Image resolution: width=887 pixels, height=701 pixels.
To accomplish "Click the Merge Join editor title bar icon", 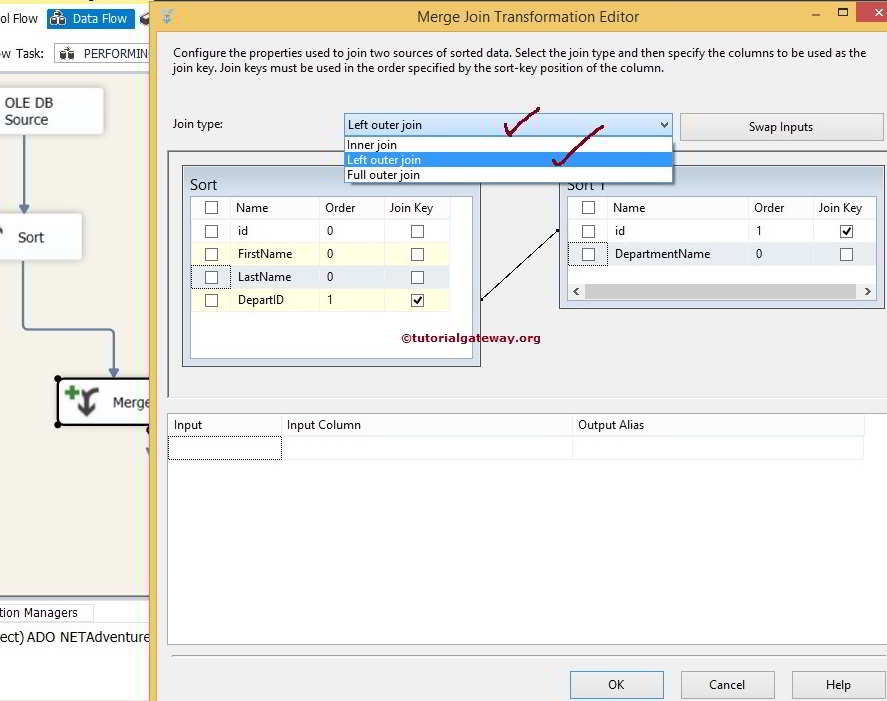I will pos(166,16).
